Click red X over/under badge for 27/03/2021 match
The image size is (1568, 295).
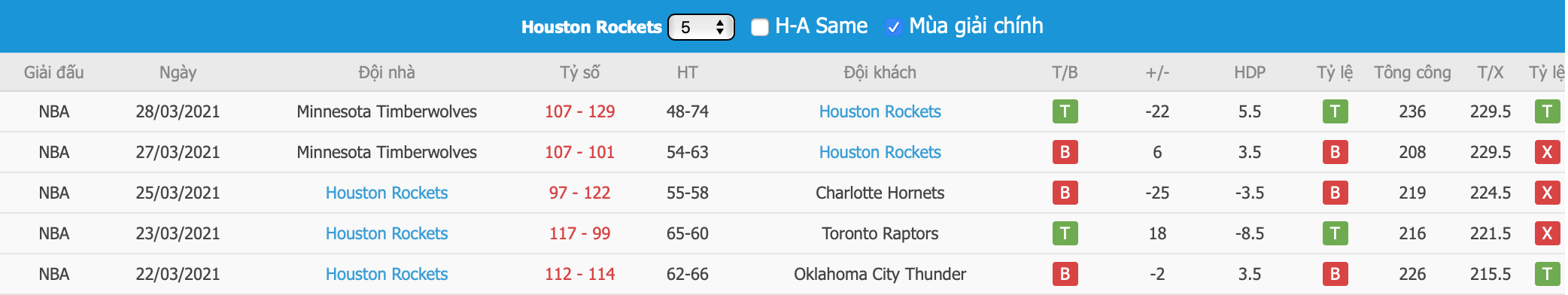[1547, 152]
